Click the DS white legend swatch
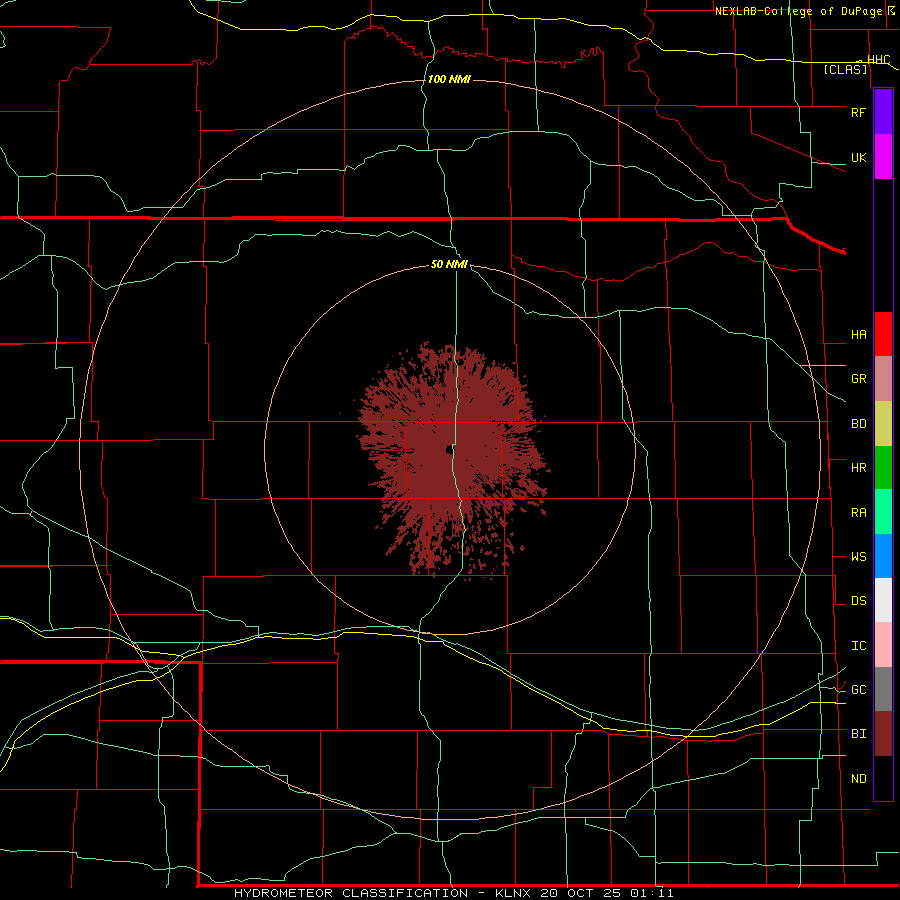The width and height of the screenshot is (900, 900). tap(883, 600)
